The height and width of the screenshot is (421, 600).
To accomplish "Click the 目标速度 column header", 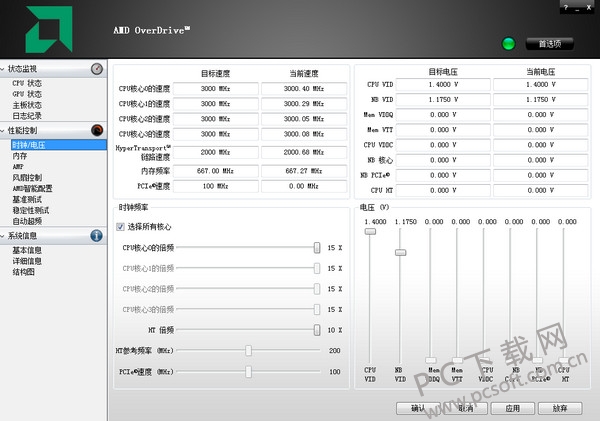I will (216, 73).
